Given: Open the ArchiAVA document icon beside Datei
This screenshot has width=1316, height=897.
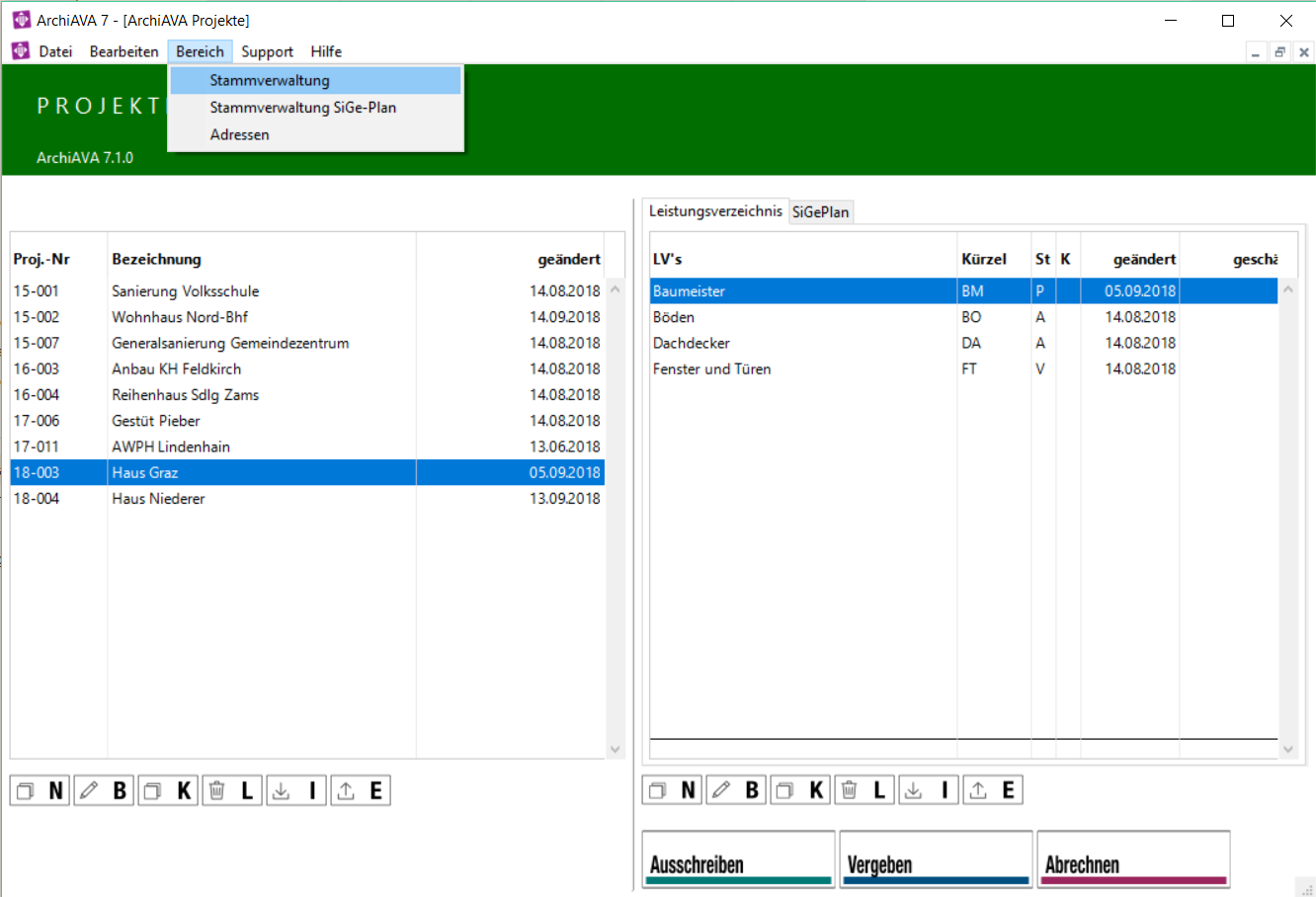Looking at the screenshot, I should (21, 51).
